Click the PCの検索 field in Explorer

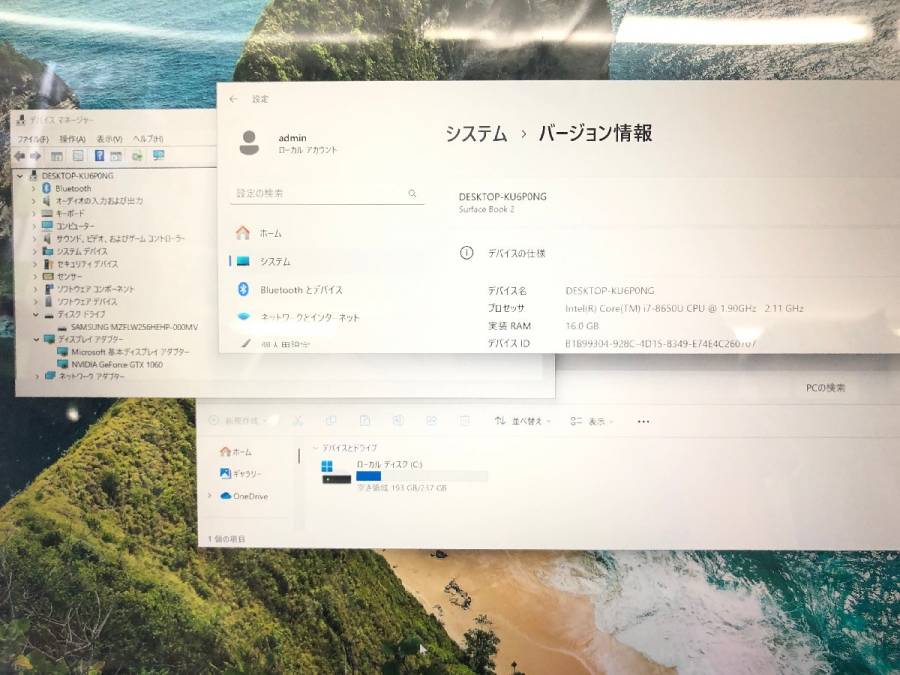pyautogui.click(x=825, y=388)
